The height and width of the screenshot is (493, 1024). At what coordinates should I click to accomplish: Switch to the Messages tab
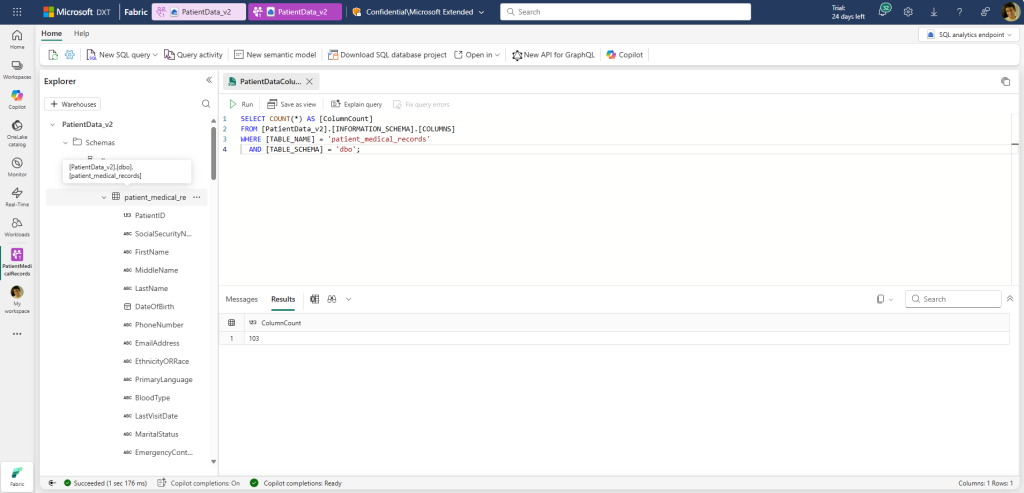(x=241, y=299)
